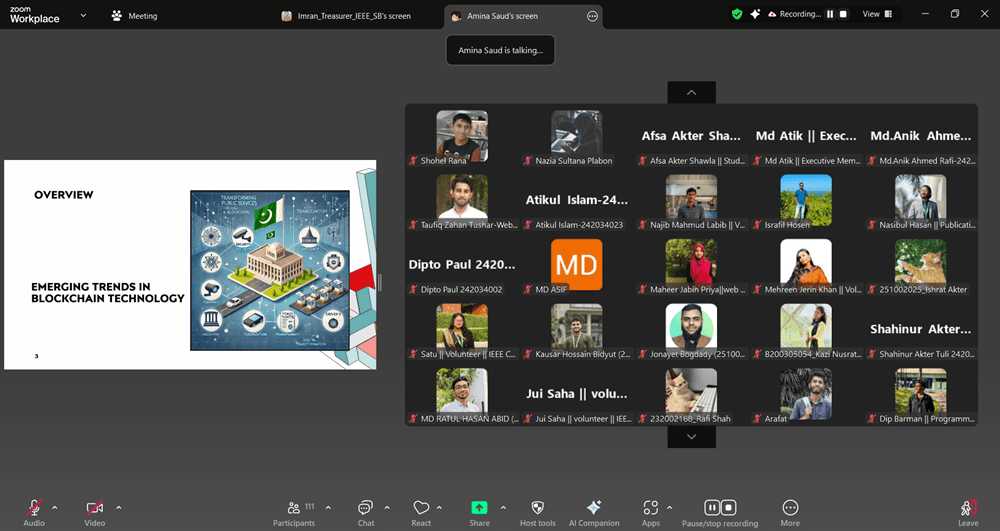Open the React emoji menu
Image resolution: width=1000 pixels, height=531 pixels.
421,509
